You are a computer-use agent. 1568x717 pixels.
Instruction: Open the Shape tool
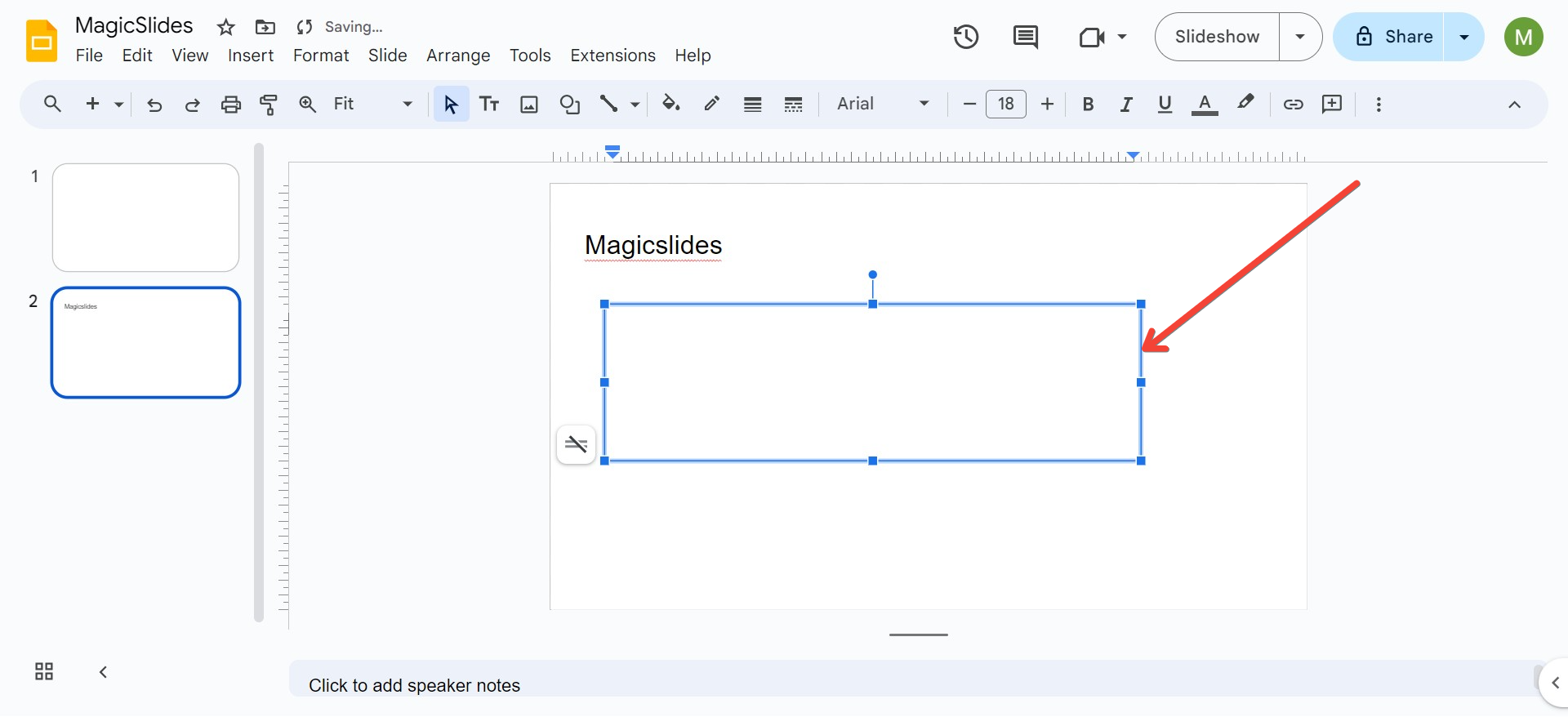(x=569, y=105)
